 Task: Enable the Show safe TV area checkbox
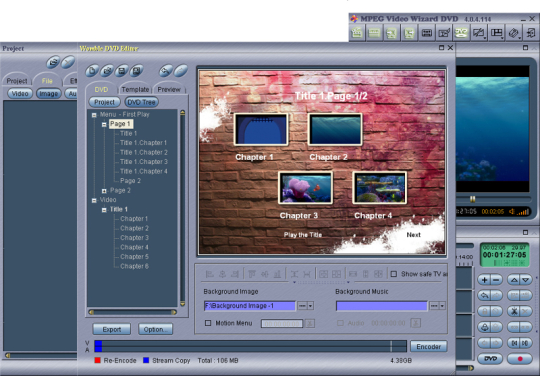click(394, 274)
